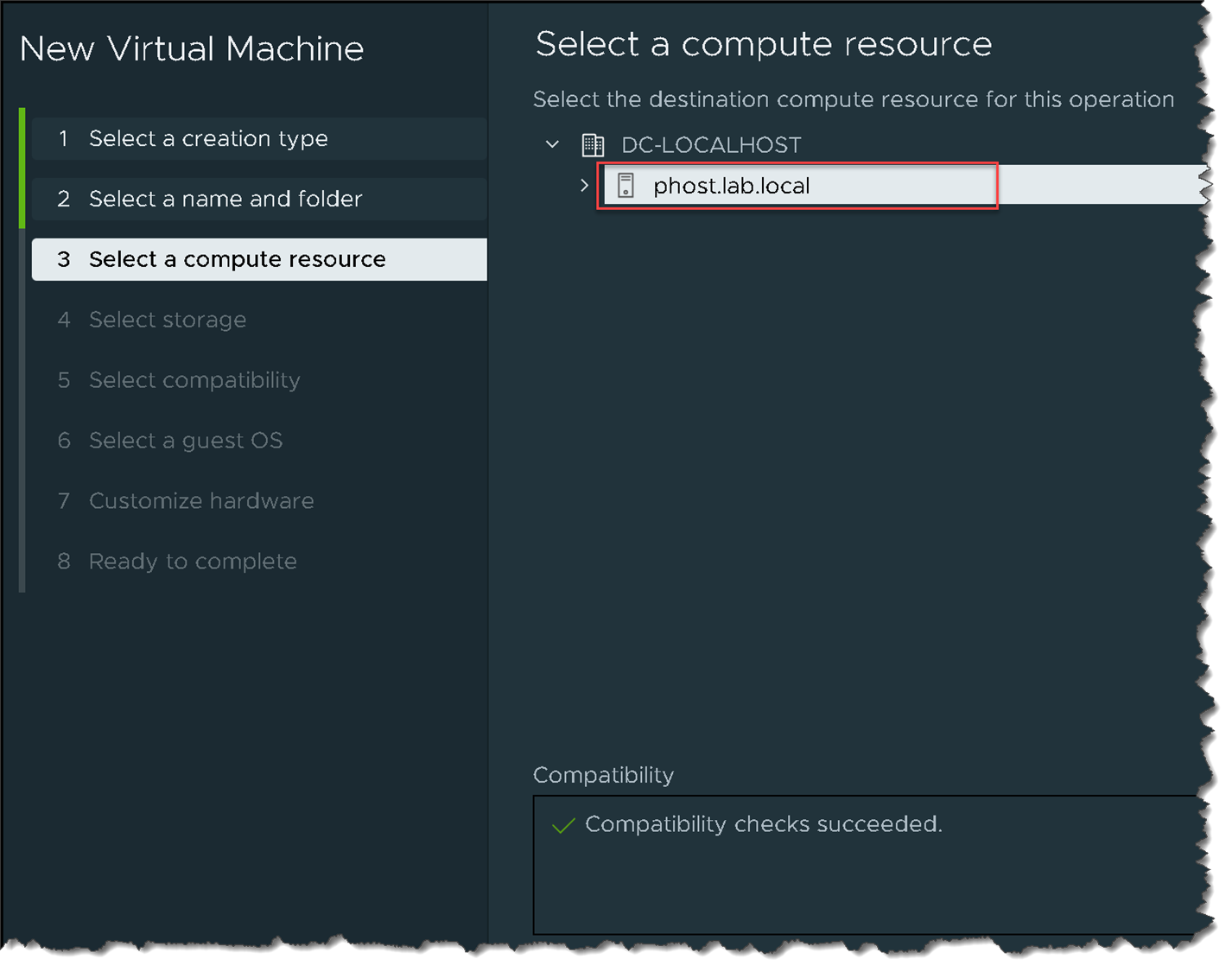
Task: Click the New Virtual Machine wizard title
Action: pyautogui.click(x=192, y=48)
